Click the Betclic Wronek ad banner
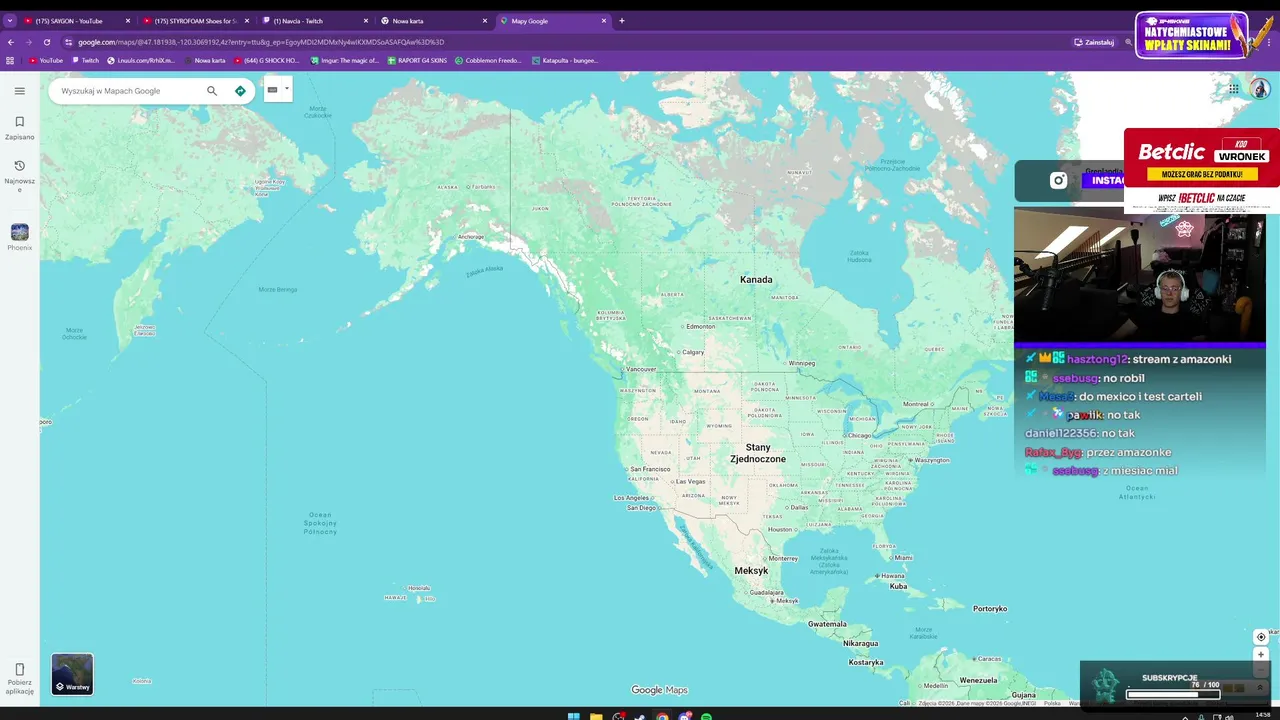This screenshot has height=720, width=1280. click(1202, 170)
